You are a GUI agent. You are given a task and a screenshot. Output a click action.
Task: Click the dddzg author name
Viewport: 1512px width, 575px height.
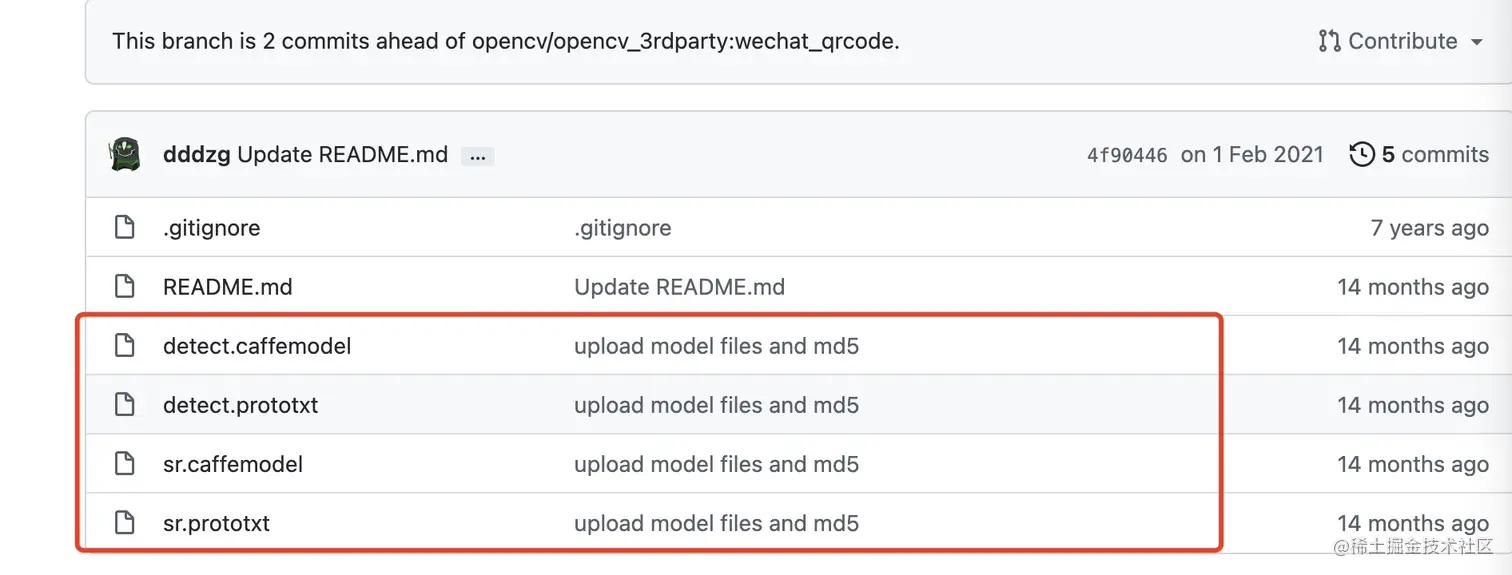pyautogui.click(x=196, y=155)
